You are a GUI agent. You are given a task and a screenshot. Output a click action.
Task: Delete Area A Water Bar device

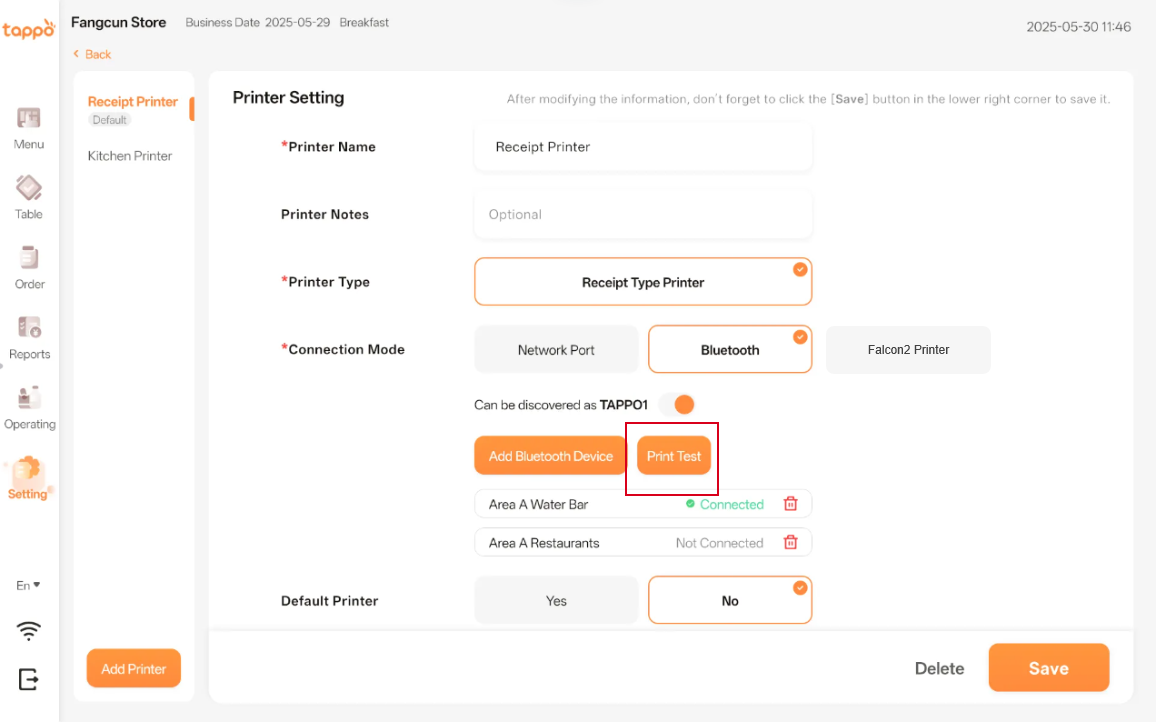click(790, 504)
